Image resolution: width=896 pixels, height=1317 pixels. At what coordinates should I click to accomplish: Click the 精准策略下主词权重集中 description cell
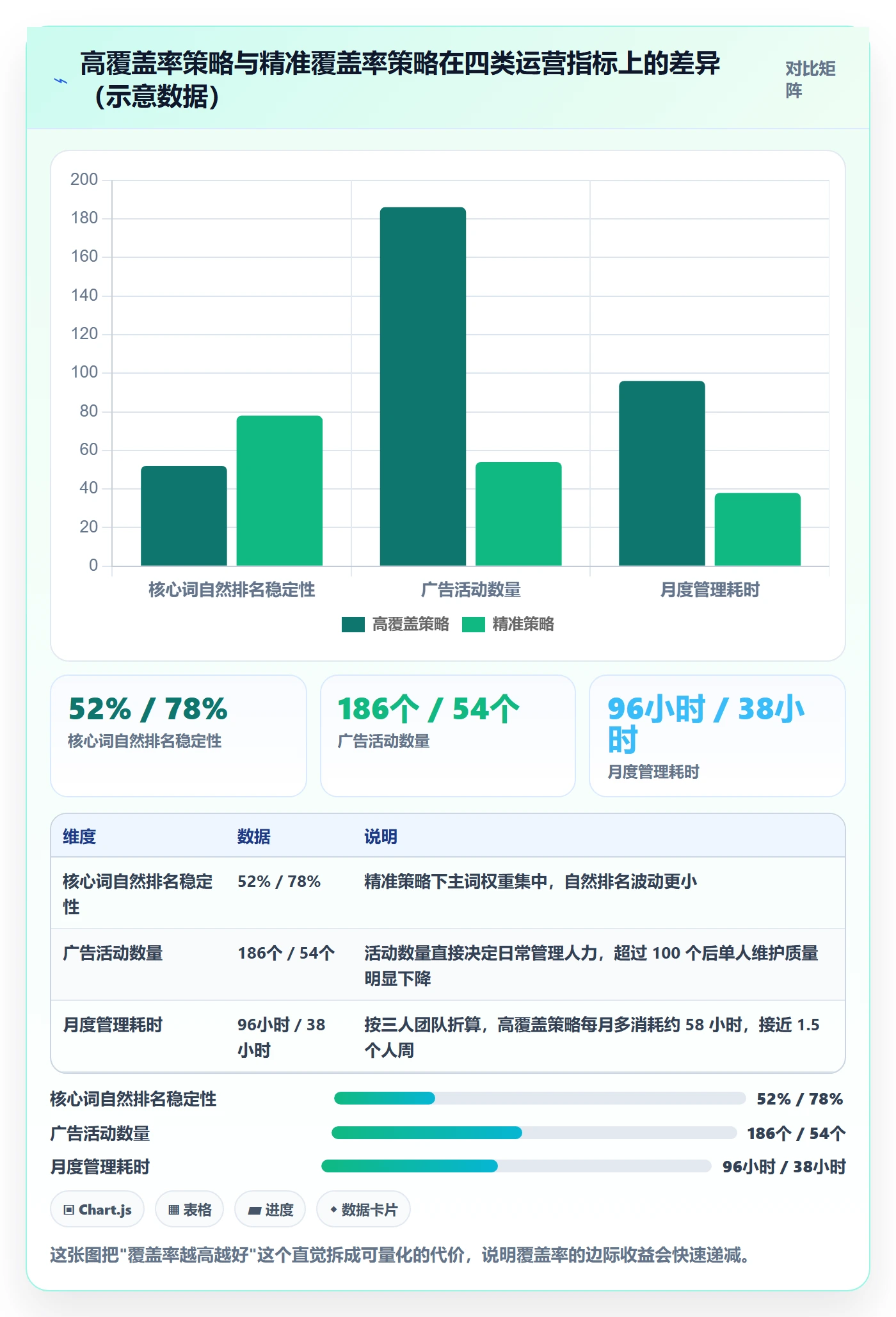[531, 882]
